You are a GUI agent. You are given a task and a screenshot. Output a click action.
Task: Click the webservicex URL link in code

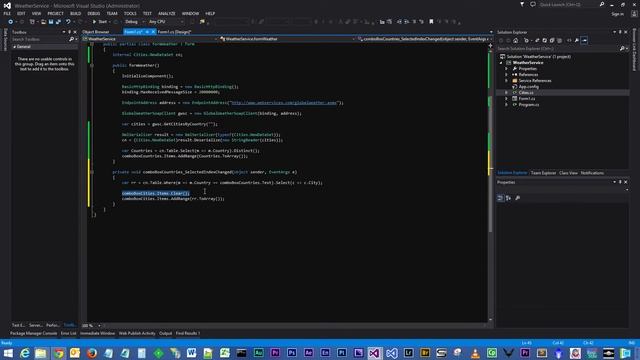pos(284,103)
